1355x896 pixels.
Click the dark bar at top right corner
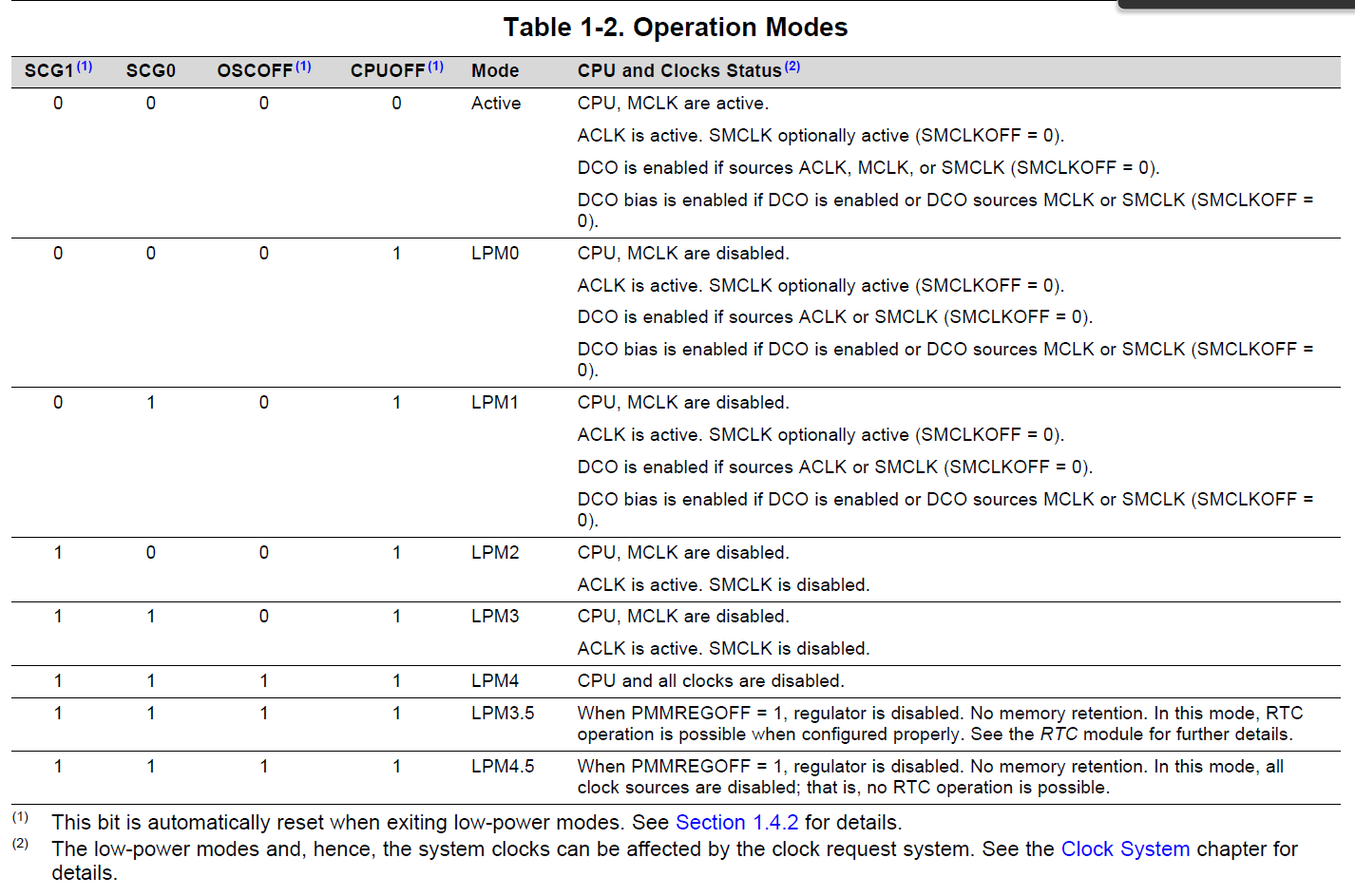(x=1236, y=4)
